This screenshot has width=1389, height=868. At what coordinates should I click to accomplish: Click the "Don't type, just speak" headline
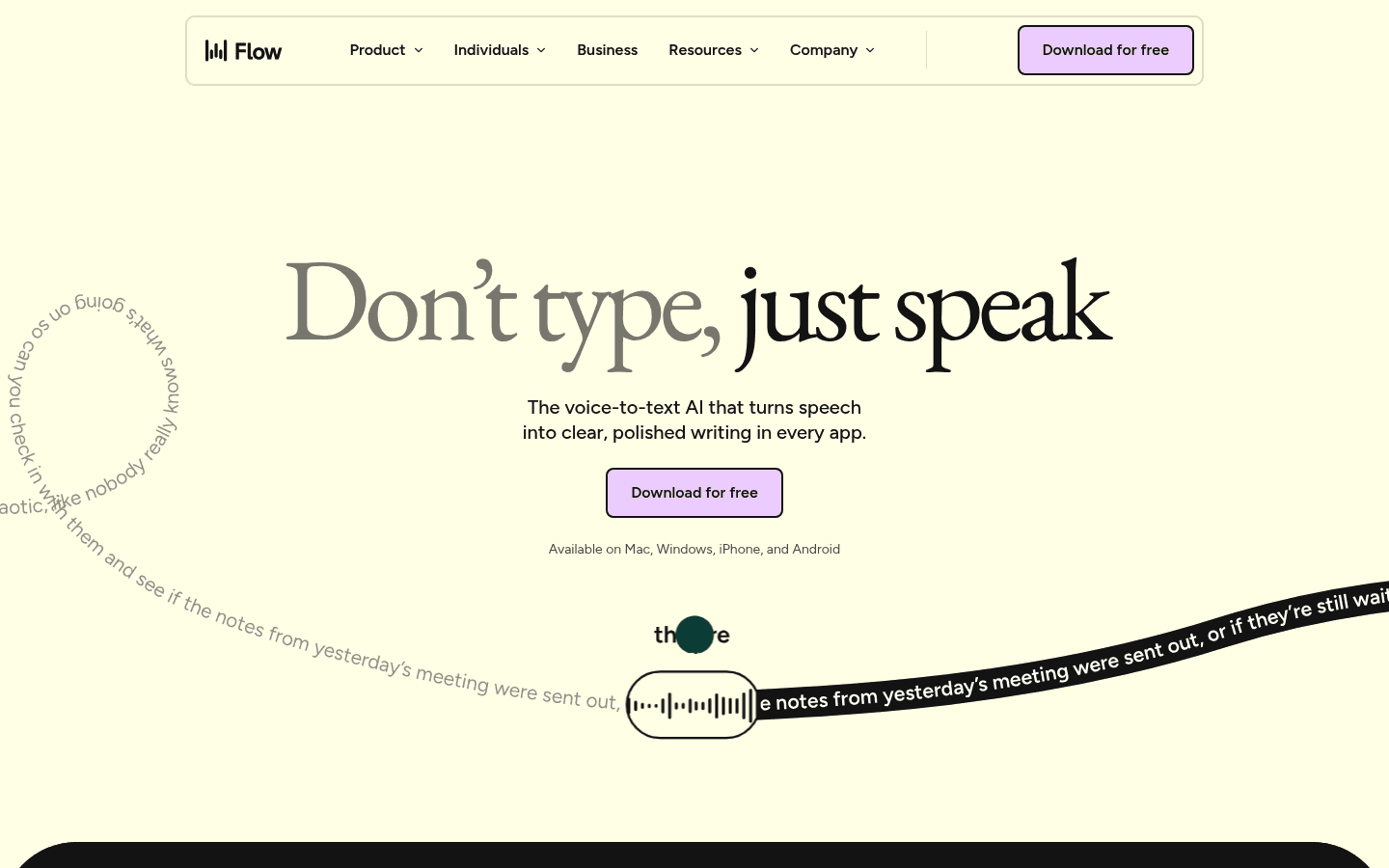(x=698, y=313)
